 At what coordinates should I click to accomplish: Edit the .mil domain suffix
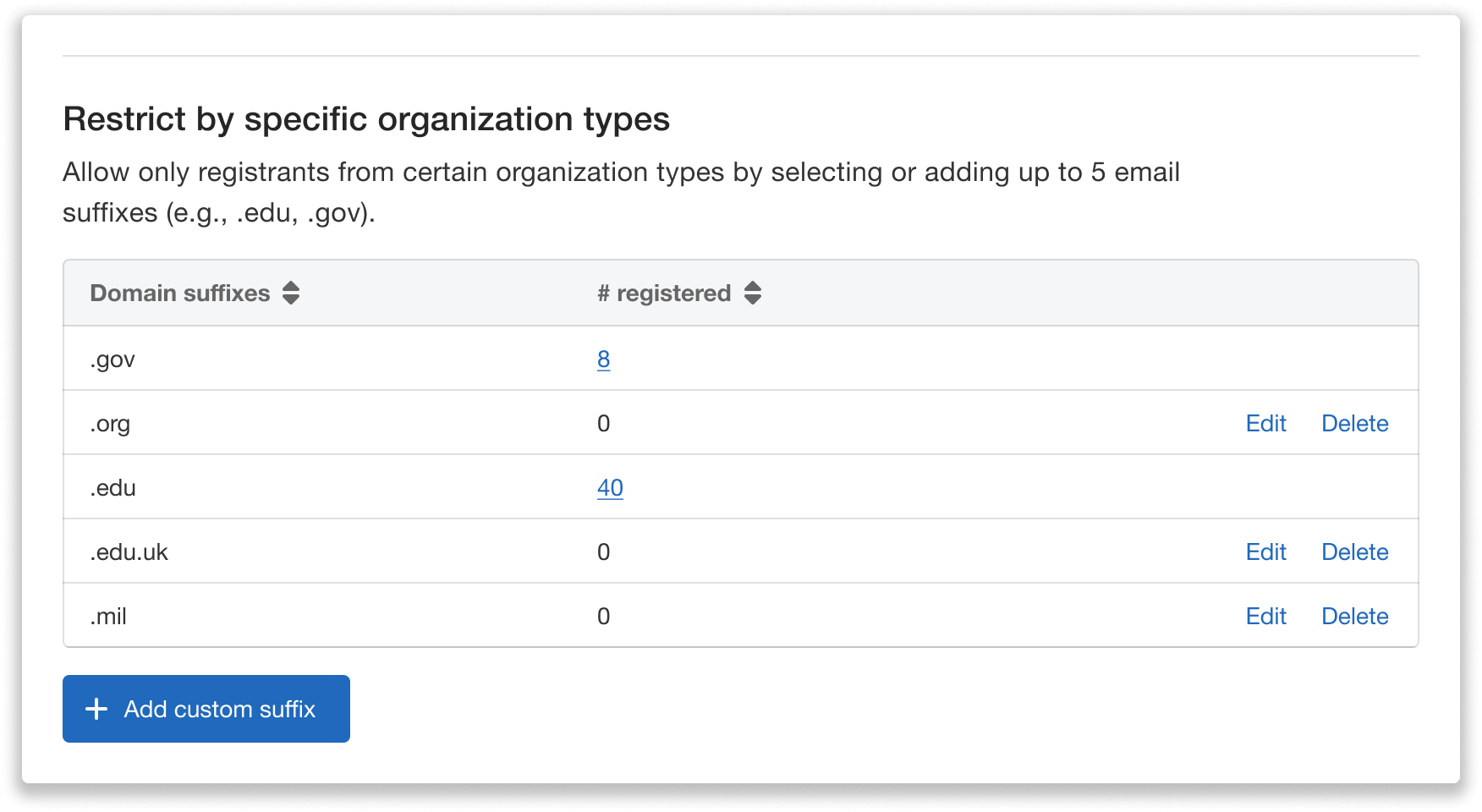point(1265,616)
